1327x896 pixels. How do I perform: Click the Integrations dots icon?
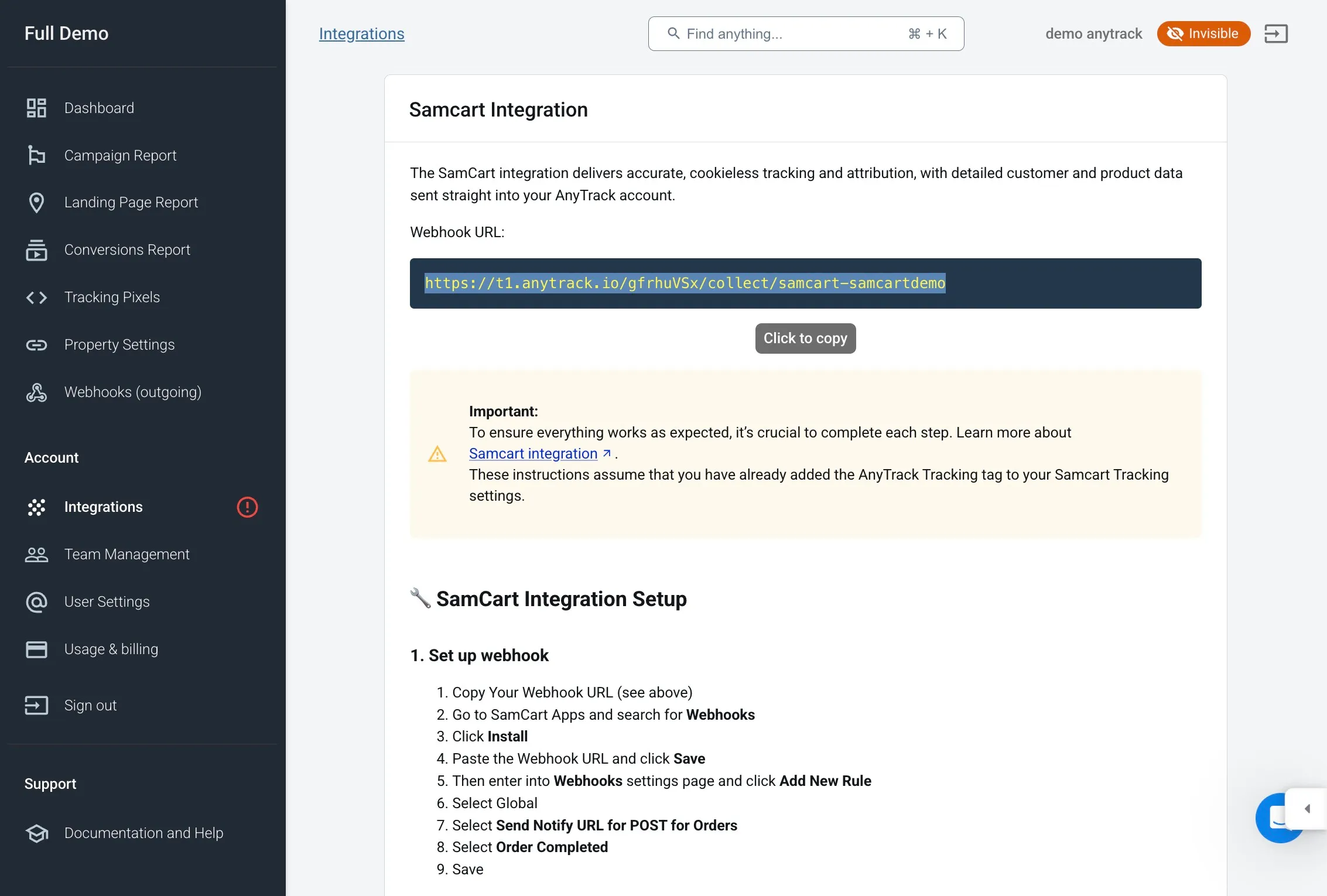(x=36, y=507)
